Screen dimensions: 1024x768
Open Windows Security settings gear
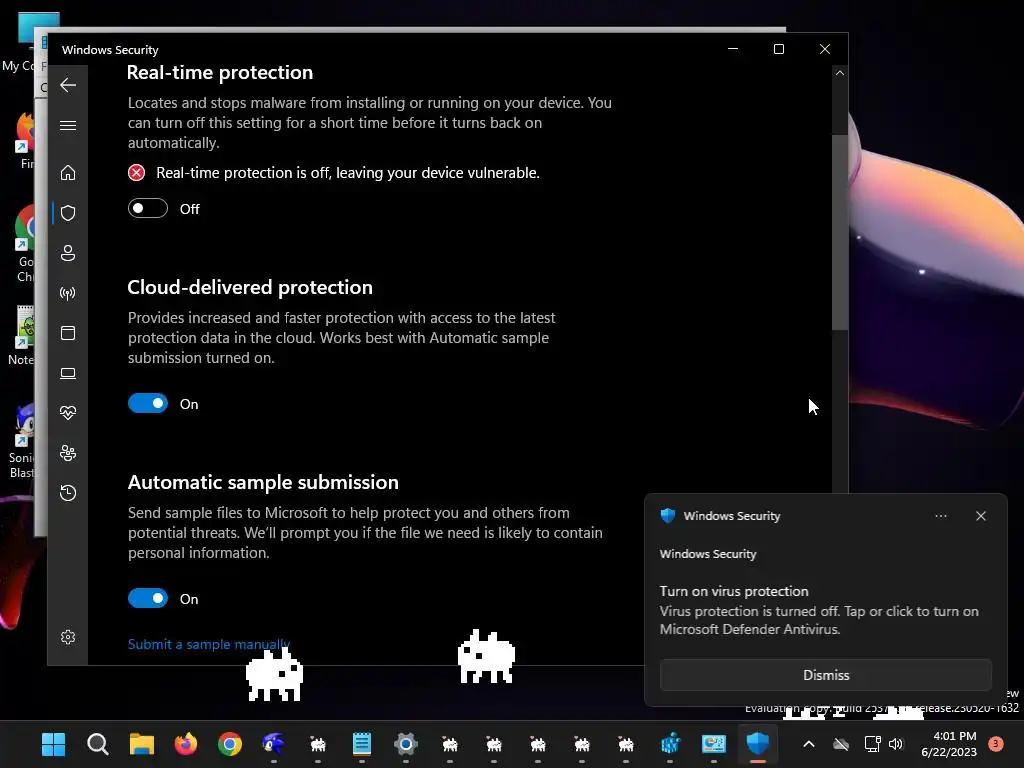pyautogui.click(x=68, y=637)
